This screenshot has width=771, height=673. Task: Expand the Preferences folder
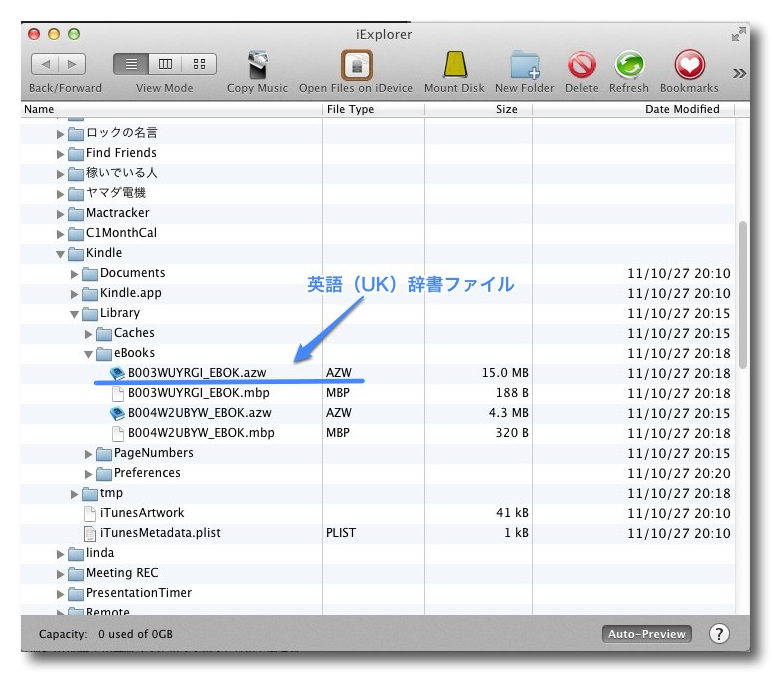[88, 474]
